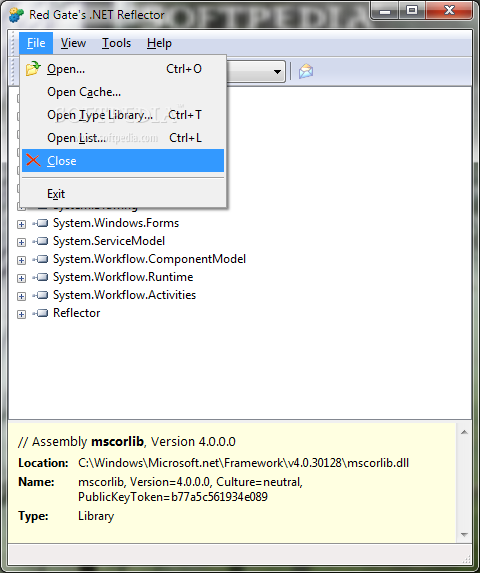
Task: Close the .NET Reflector window
Action: 449,11
